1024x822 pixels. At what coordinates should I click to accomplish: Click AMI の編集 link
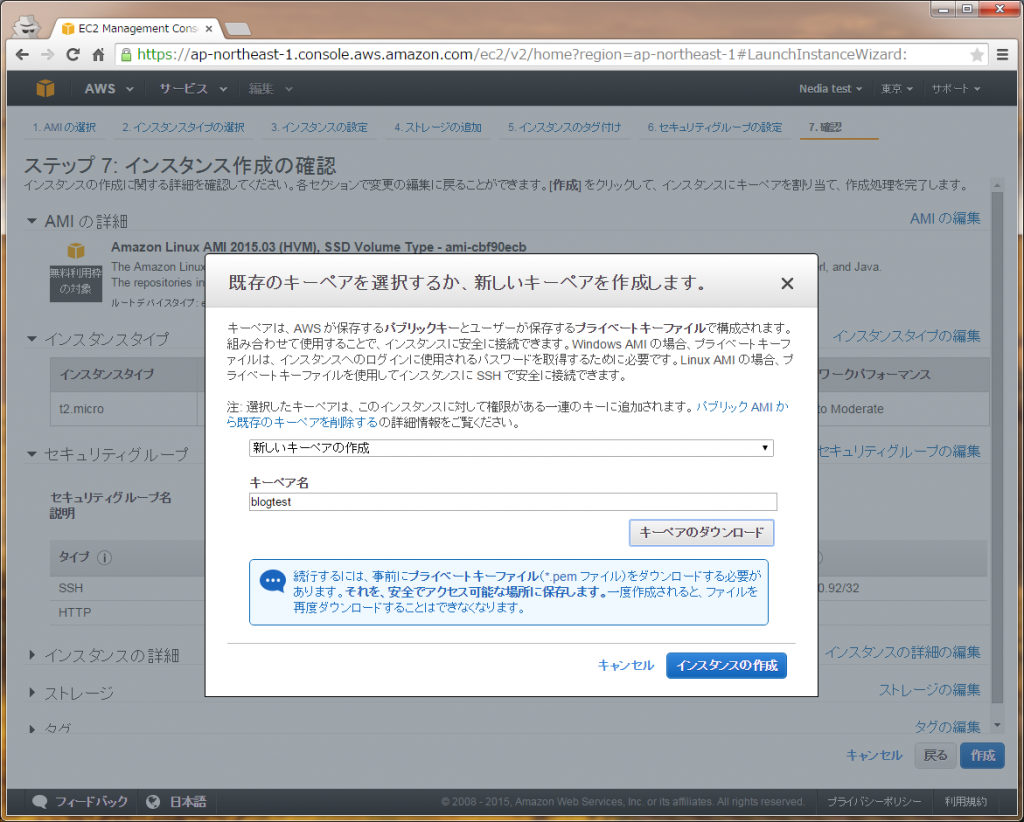[945, 219]
